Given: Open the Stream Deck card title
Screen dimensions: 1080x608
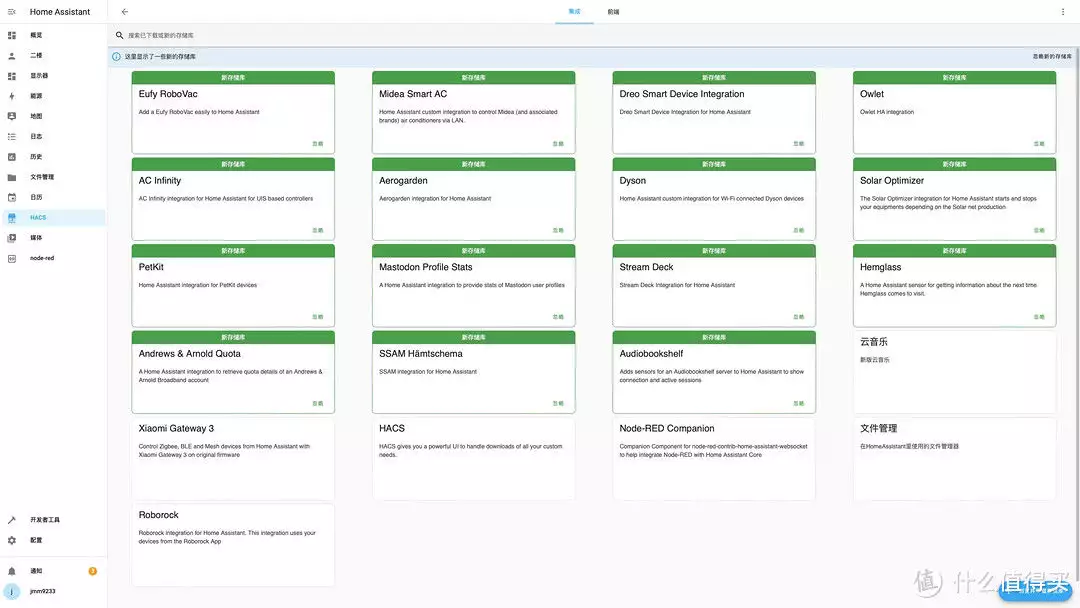Looking at the screenshot, I should pyautogui.click(x=646, y=267).
